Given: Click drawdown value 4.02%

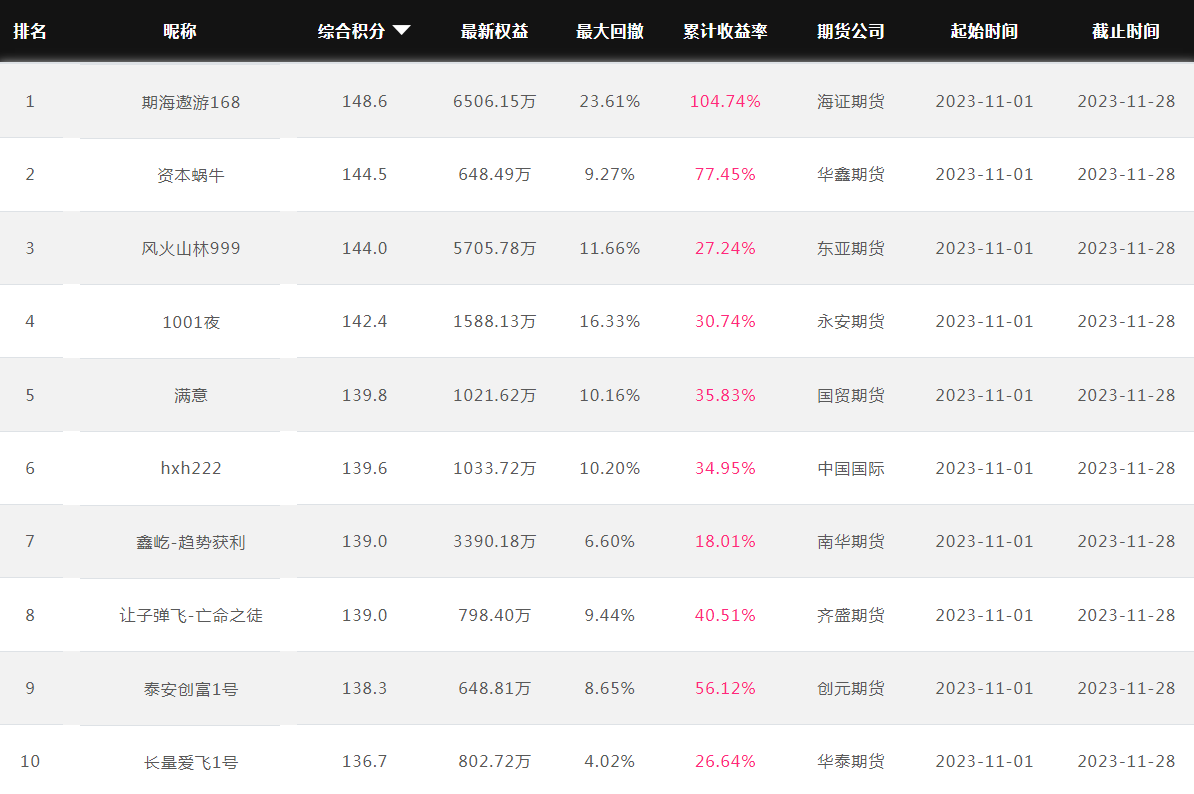Looking at the screenshot, I should tap(610, 761).
